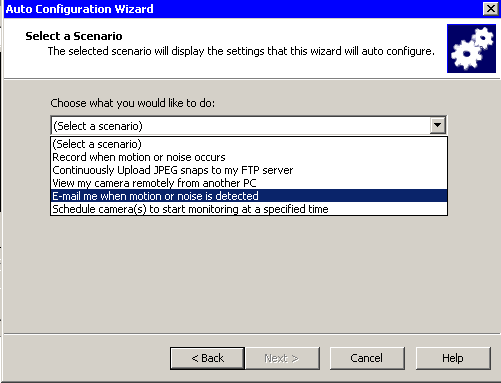501x383 pixels.
Task: Close the Auto Configuration Wizard window
Action: [x=491, y=8]
